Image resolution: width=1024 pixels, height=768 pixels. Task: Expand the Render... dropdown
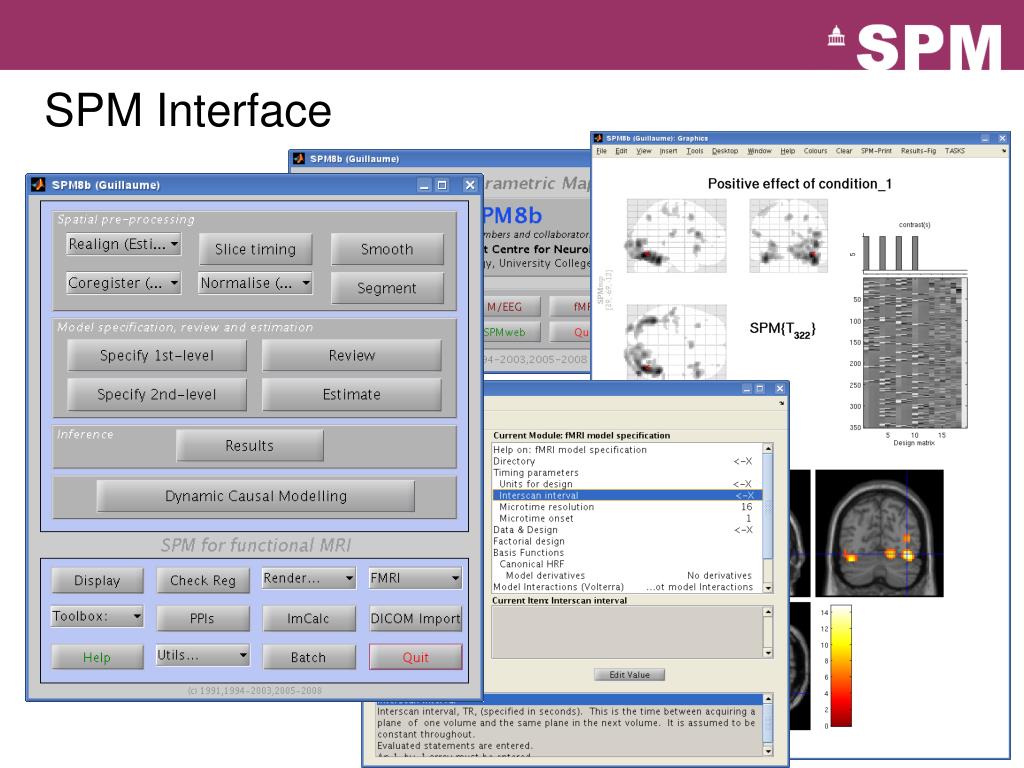(x=308, y=578)
